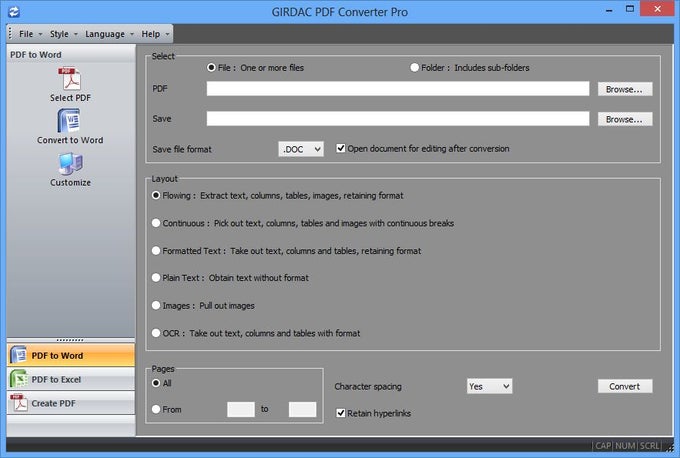The image size is (680, 458).
Task: Select the From page range radio button
Action: (156, 409)
